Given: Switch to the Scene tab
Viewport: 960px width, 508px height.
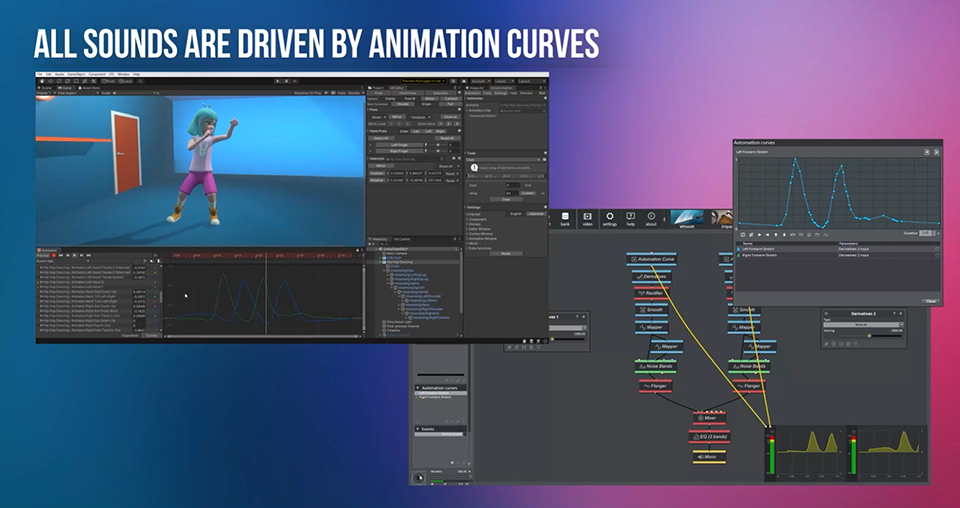Looking at the screenshot, I should (x=45, y=88).
